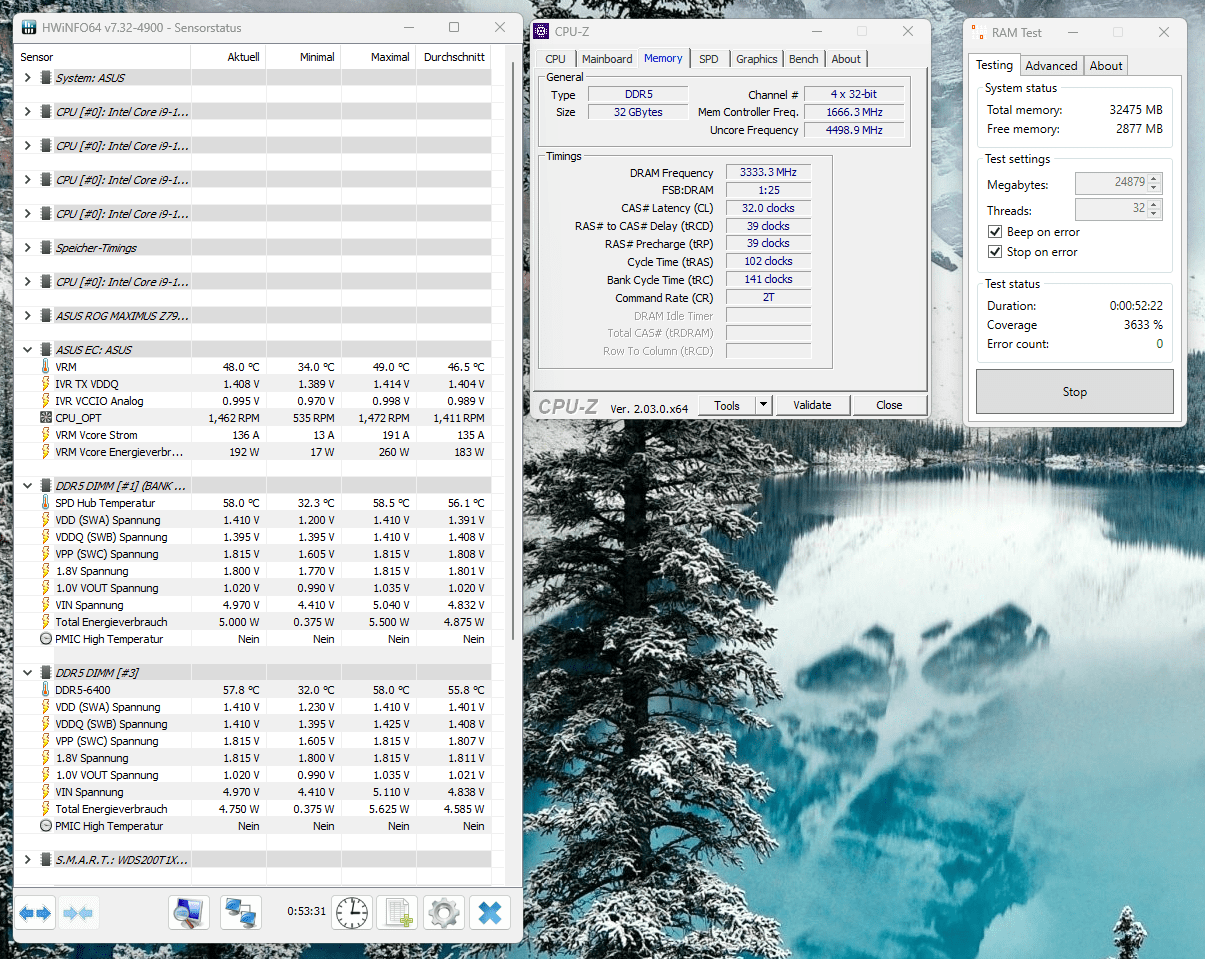
Task: Click the Close button in CPU-Z
Action: (889, 405)
